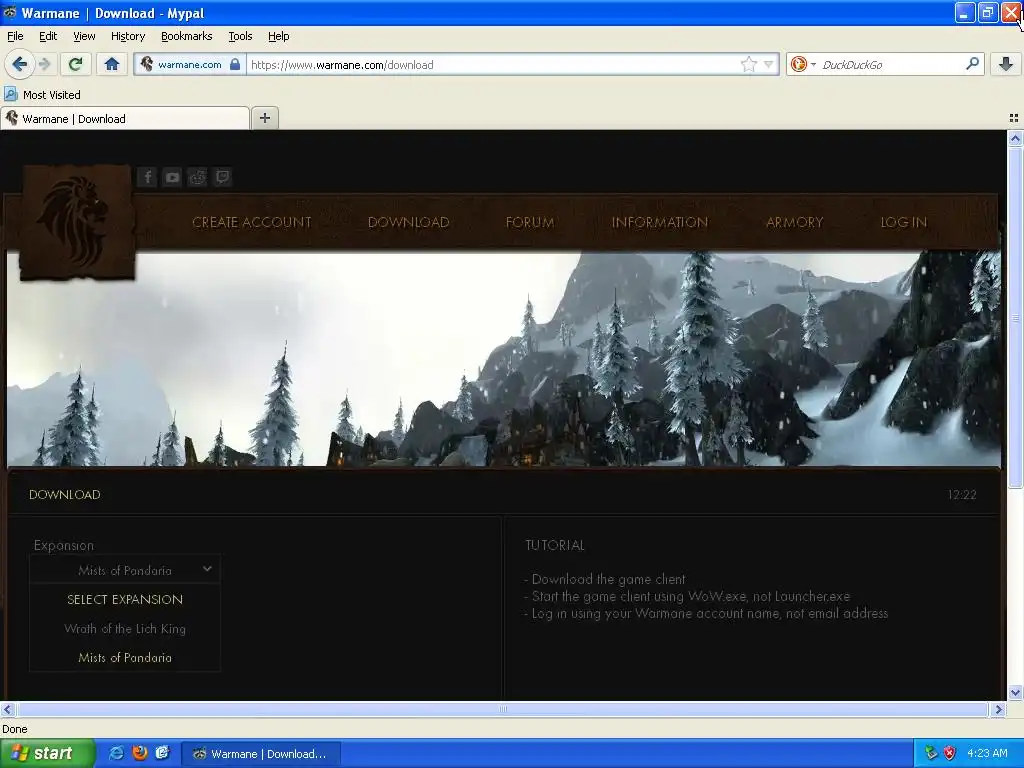Launch Firefox from quick launch
Viewport: 1024px width, 768px height.
(x=139, y=754)
